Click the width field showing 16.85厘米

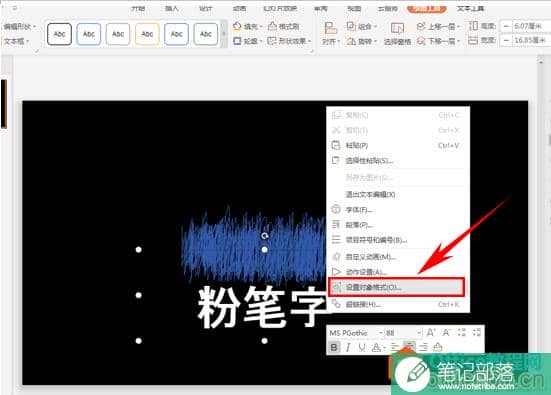[531, 41]
